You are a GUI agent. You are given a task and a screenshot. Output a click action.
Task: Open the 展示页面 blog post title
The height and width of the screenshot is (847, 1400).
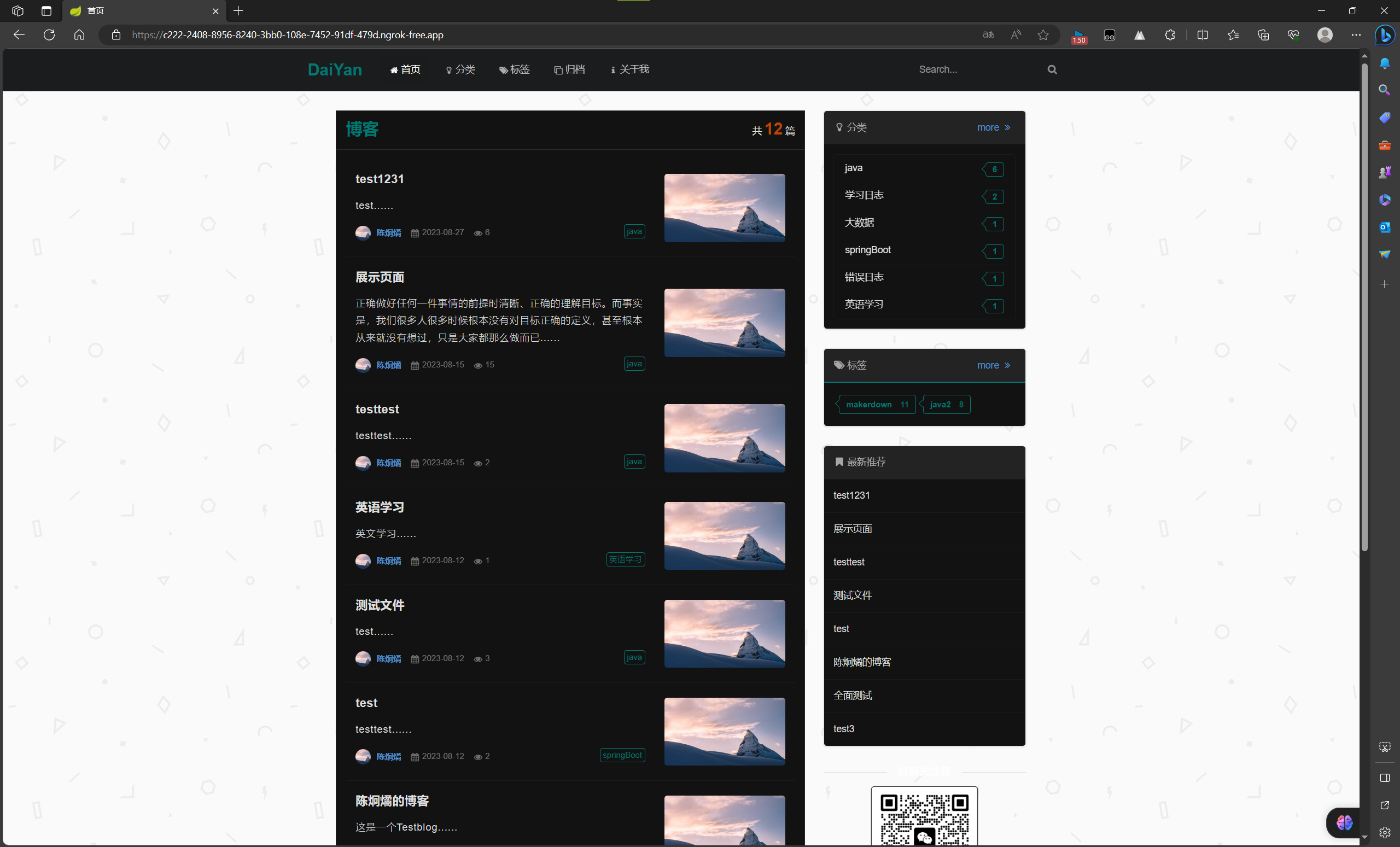click(379, 277)
